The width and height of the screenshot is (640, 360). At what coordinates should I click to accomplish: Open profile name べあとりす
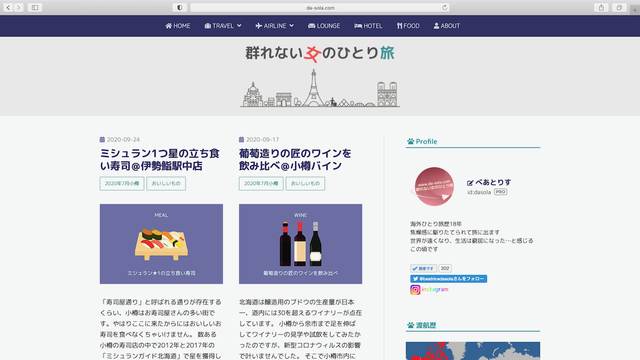tap(493, 182)
